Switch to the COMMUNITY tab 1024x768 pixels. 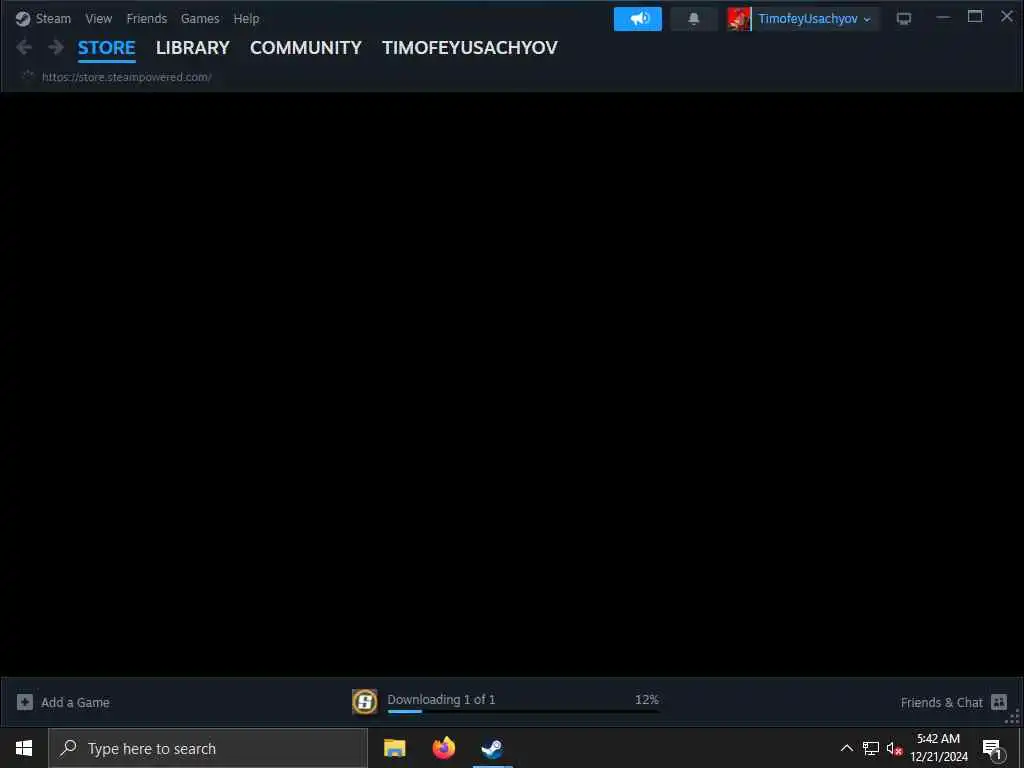pyautogui.click(x=306, y=48)
